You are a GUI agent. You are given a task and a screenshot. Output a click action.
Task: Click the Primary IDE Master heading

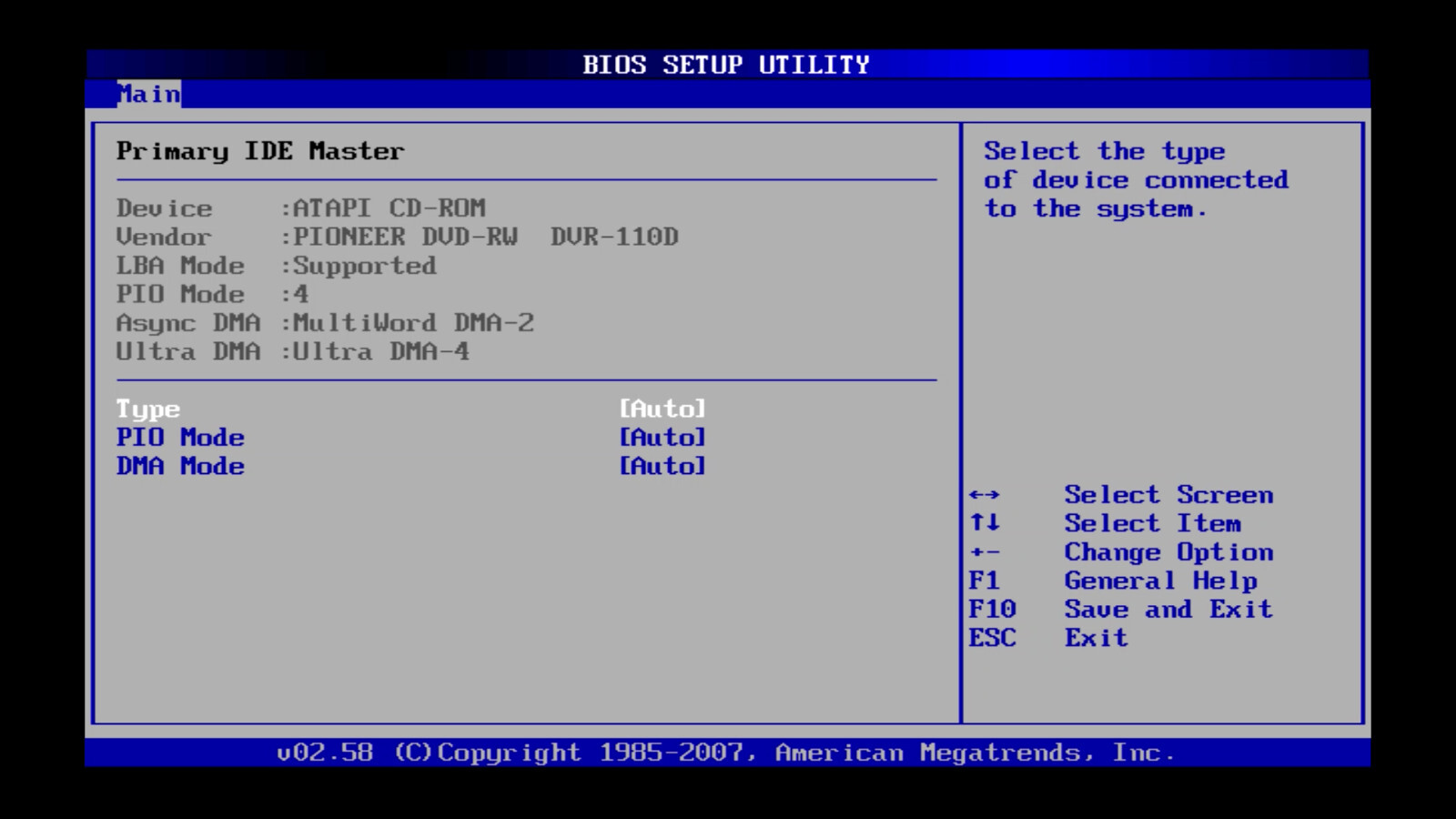click(x=260, y=152)
